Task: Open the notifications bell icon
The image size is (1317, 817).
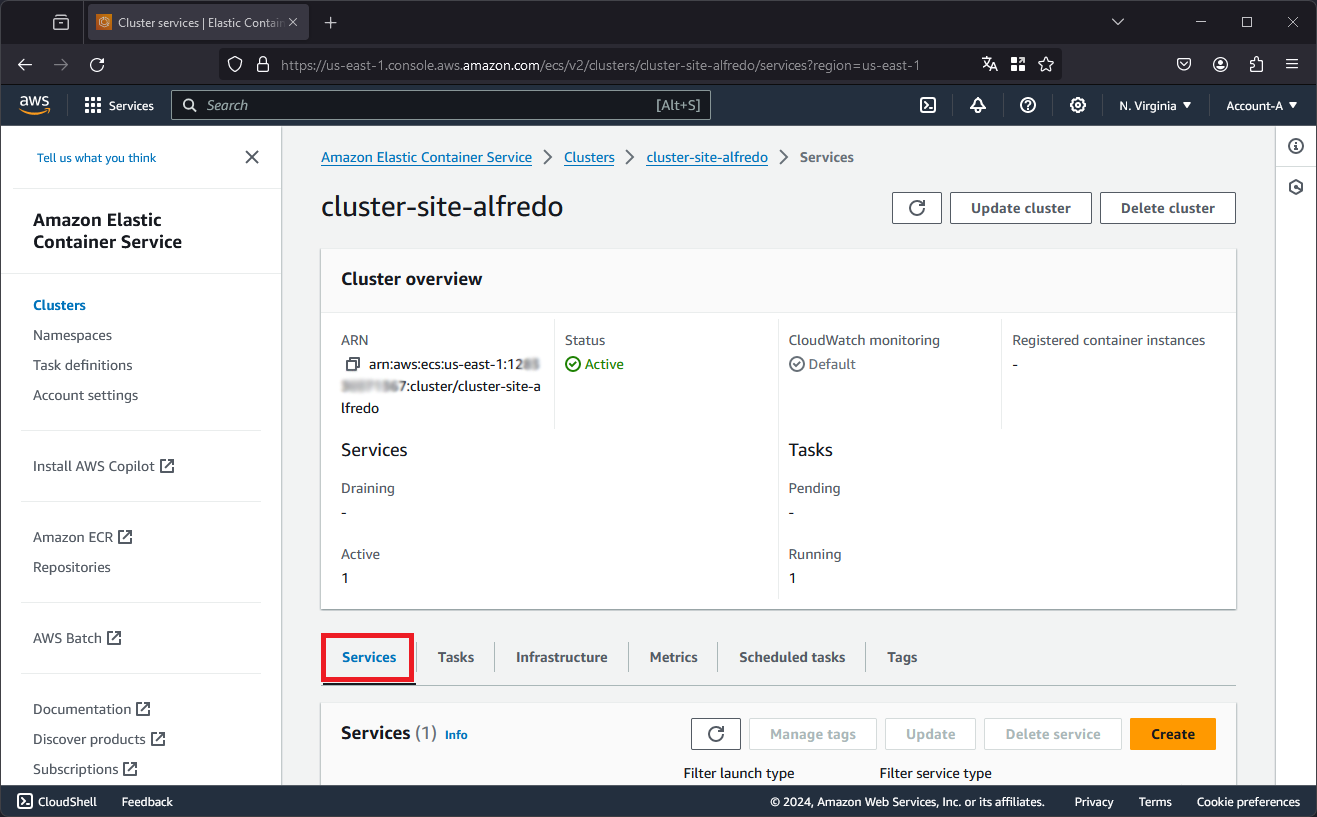Action: click(978, 105)
